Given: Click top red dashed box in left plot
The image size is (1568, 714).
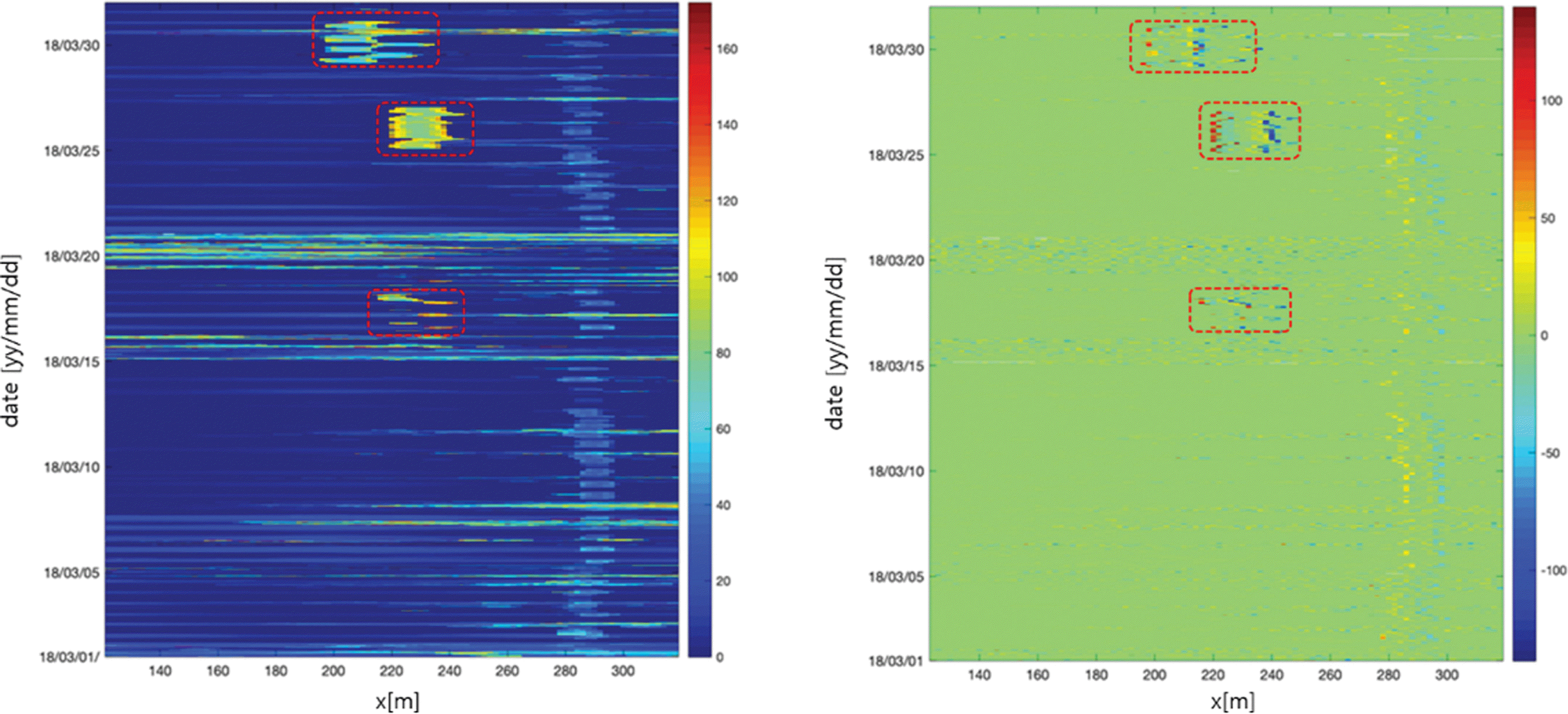Looking at the screenshot, I should pyautogui.click(x=375, y=39).
